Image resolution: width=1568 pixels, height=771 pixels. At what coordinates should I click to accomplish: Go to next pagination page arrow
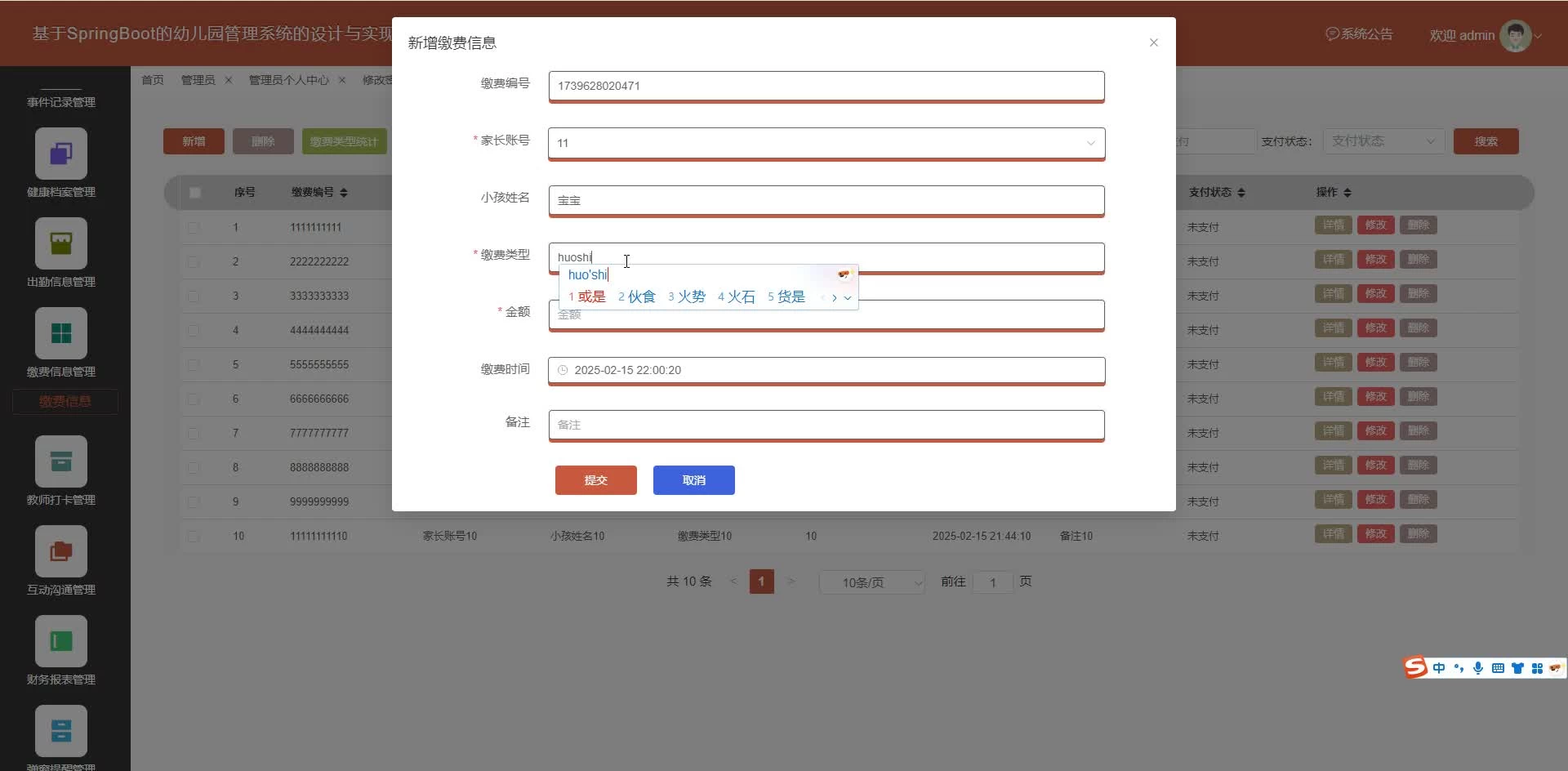pyautogui.click(x=791, y=582)
